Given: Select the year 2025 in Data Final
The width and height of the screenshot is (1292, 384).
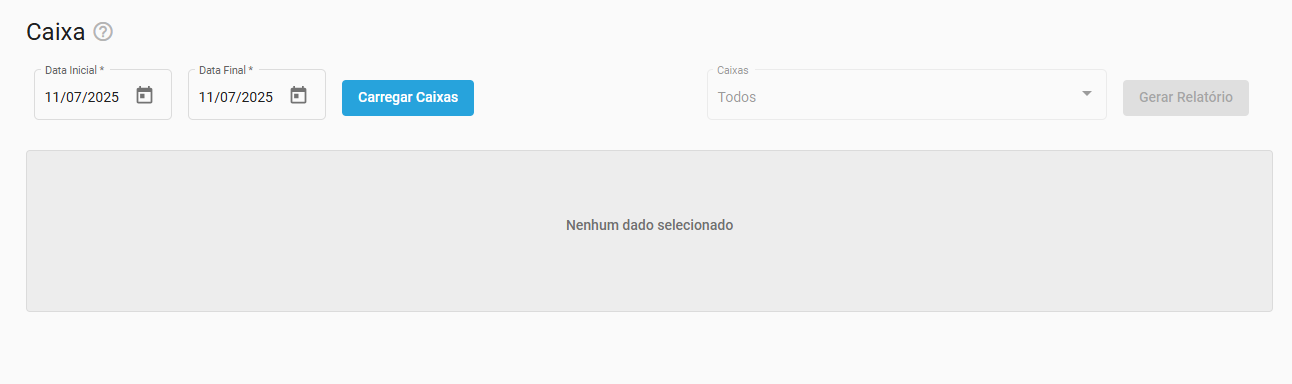Looking at the screenshot, I should (256, 98).
